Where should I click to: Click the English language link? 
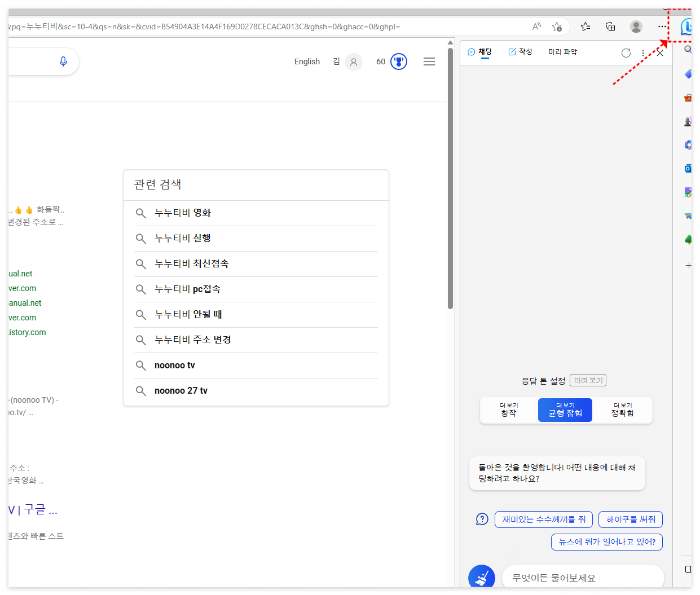tap(307, 62)
